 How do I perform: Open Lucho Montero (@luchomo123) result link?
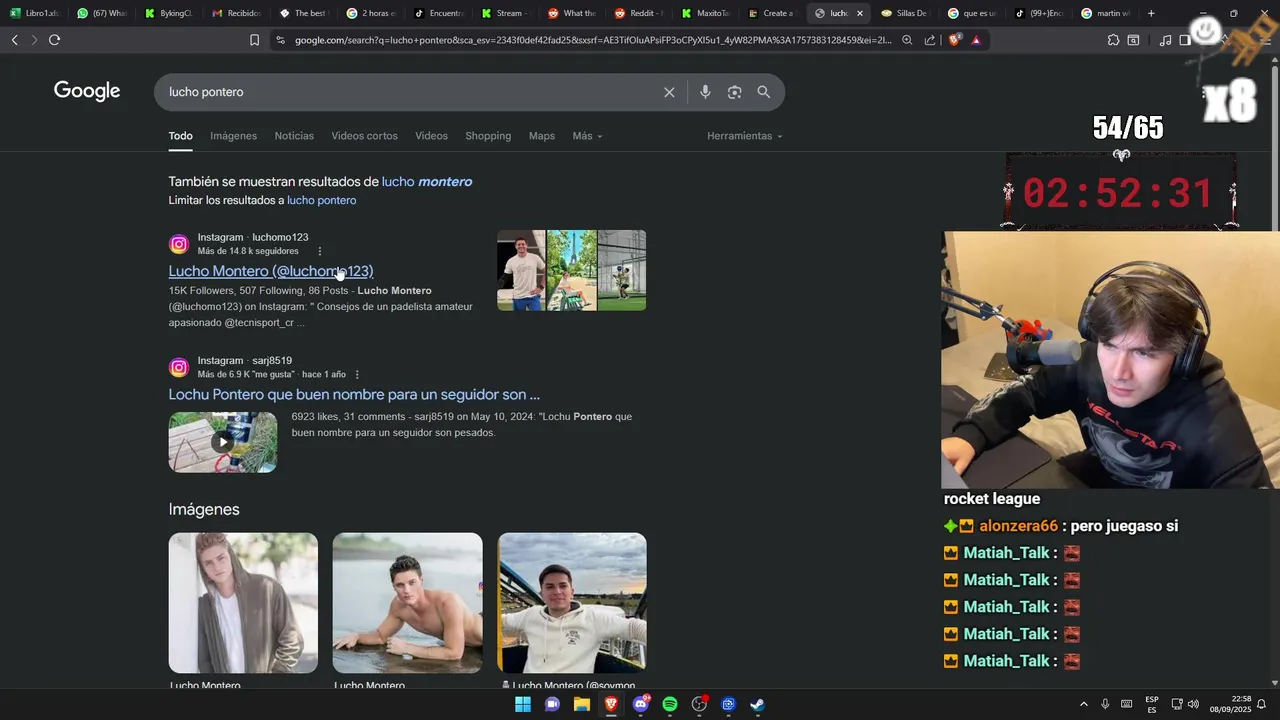pos(271,271)
